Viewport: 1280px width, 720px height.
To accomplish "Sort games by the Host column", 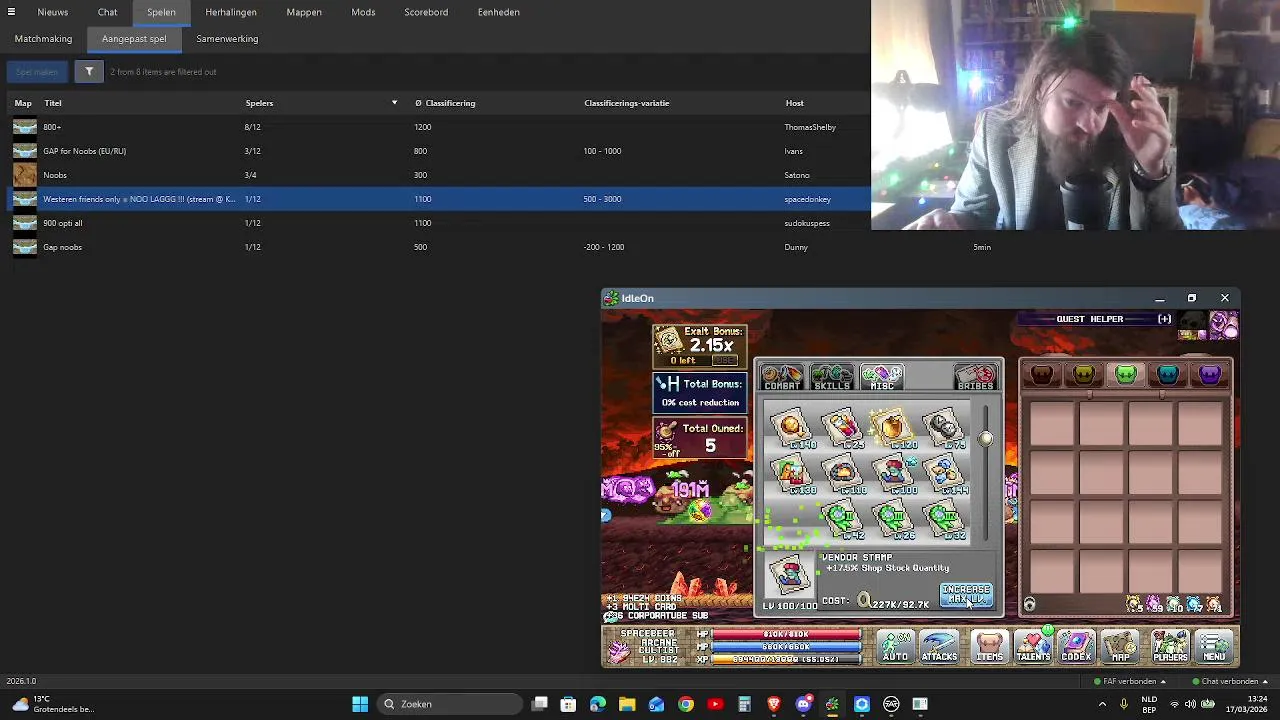I will (x=794, y=103).
